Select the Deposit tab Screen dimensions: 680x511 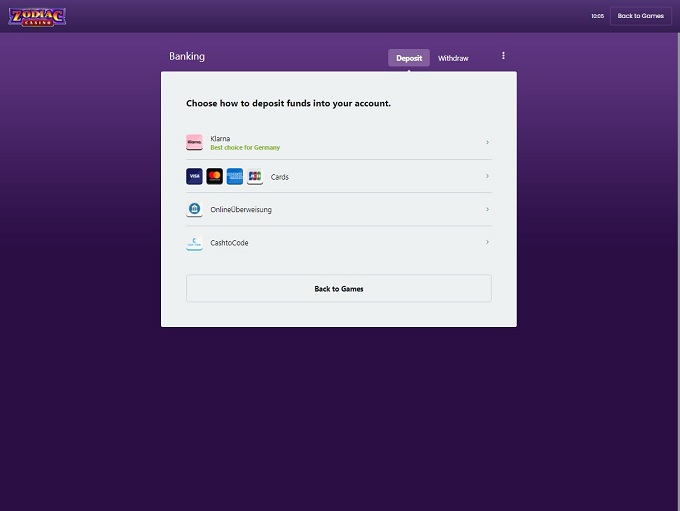click(409, 58)
